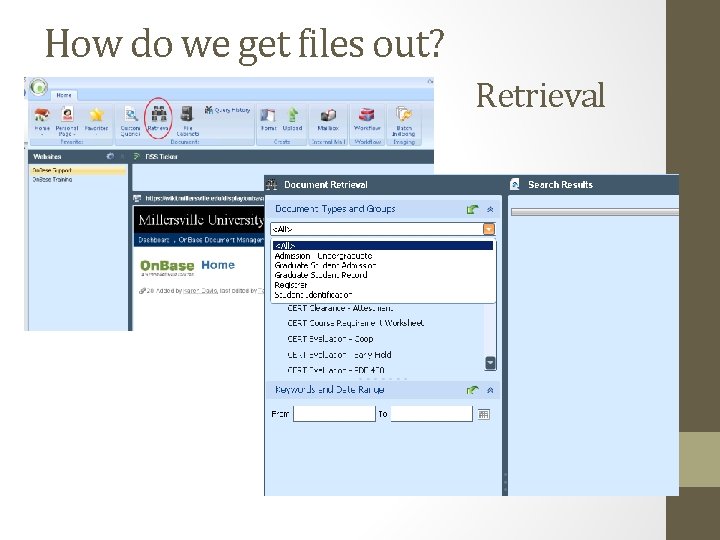Image resolution: width=720 pixels, height=540 pixels.
Task: Select Graduate Student Admission group option
Action: 325,265
